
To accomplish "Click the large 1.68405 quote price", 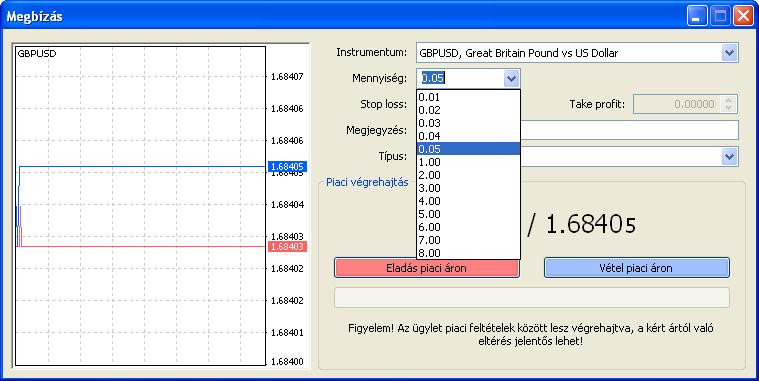I will 591,225.
